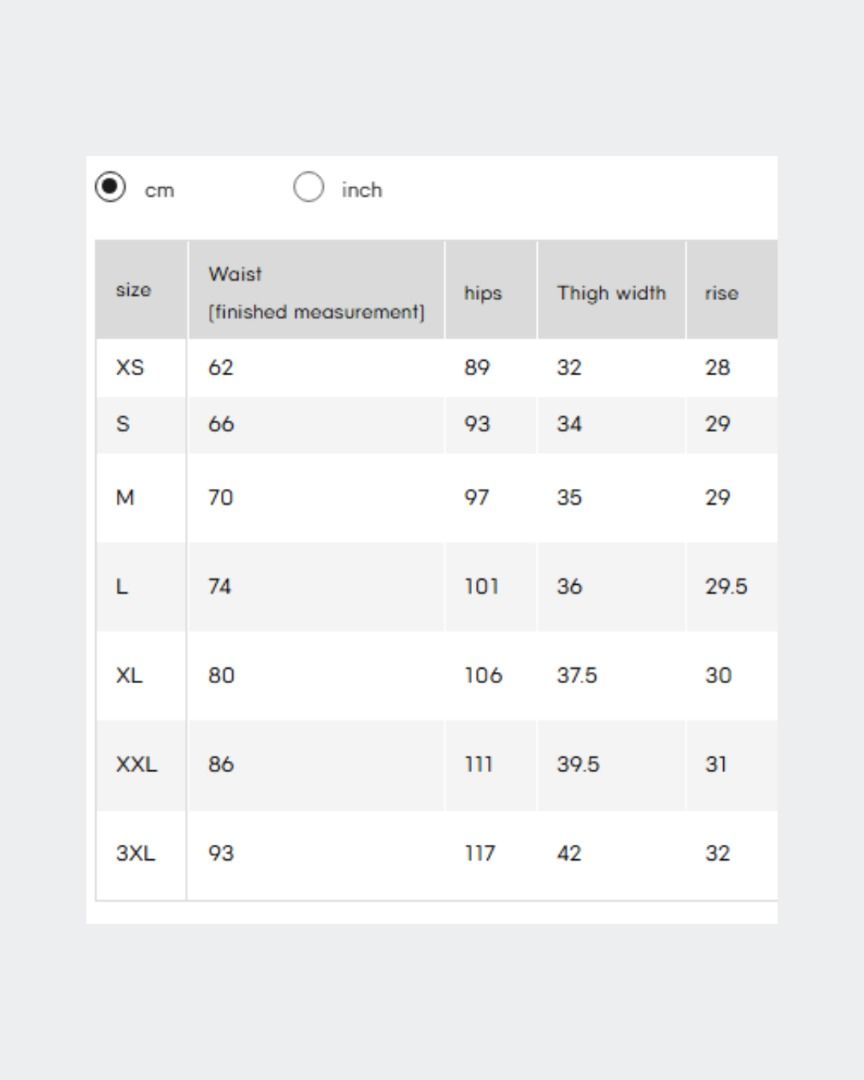Image resolution: width=864 pixels, height=1080 pixels.
Task: Select the S size row label
Action: pyautogui.click(x=123, y=424)
